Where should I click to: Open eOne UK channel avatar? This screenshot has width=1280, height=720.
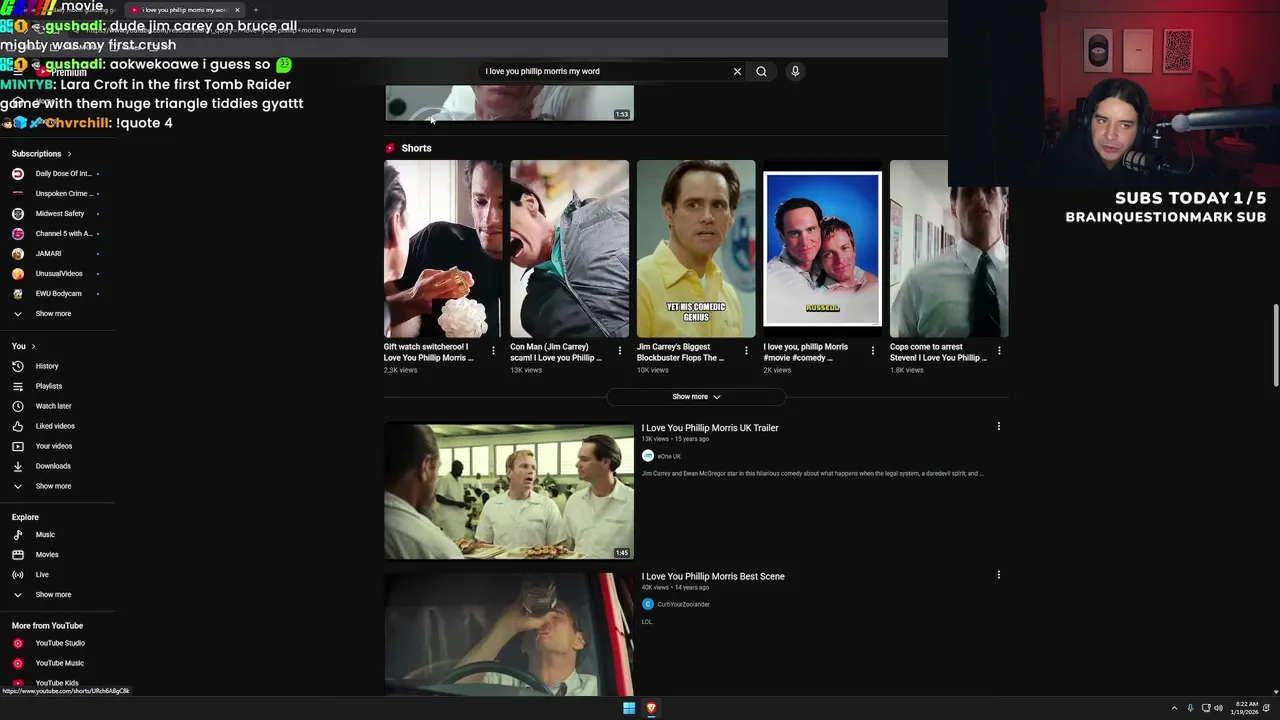[648, 456]
